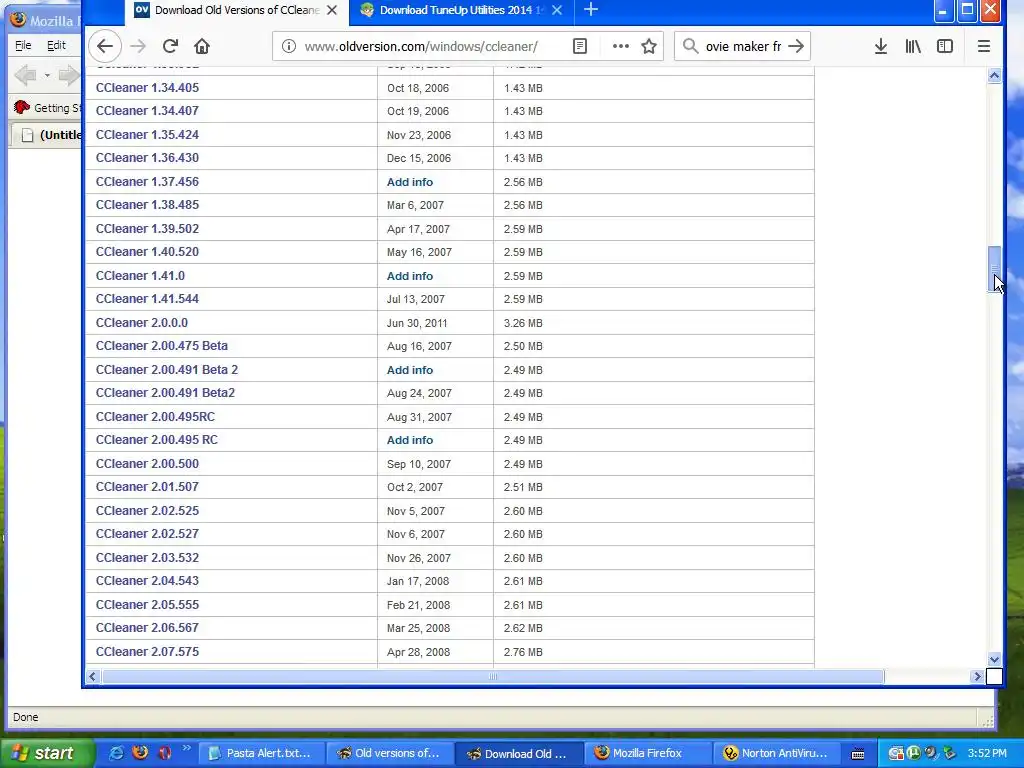Show site information icon in address bar
The width and height of the screenshot is (1024, 768).
tap(289, 46)
